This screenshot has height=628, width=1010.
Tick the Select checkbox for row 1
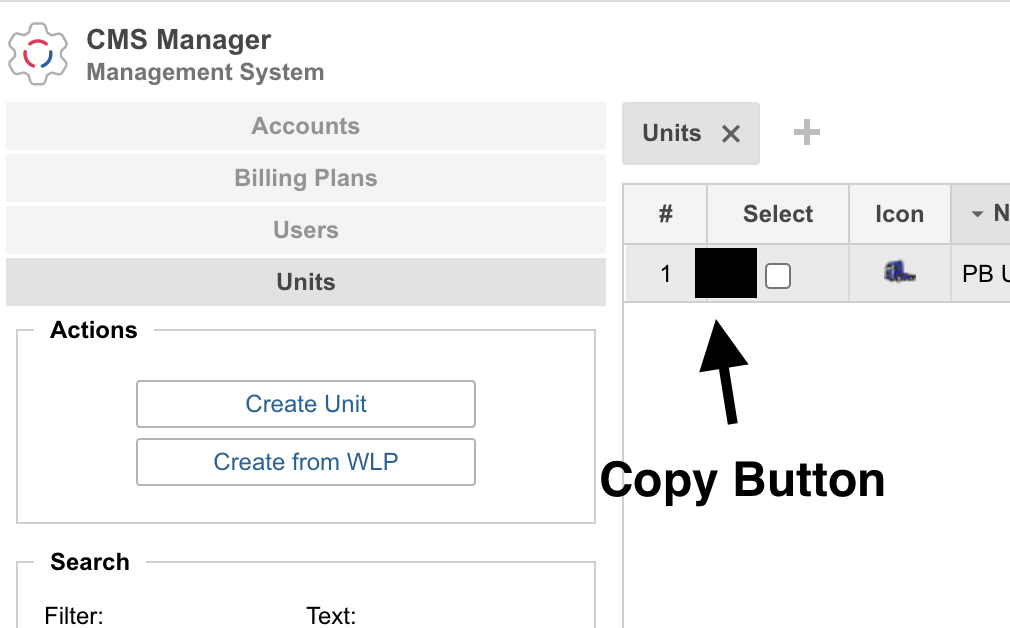click(x=778, y=275)
